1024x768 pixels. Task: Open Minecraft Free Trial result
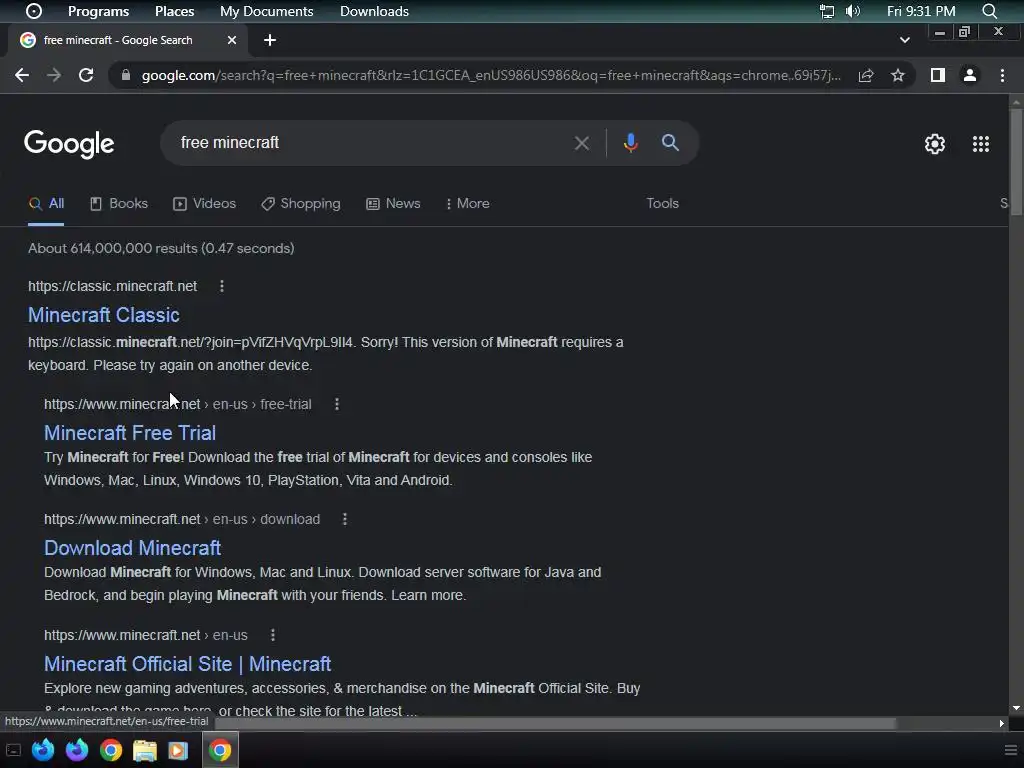[x=130, y=432]
